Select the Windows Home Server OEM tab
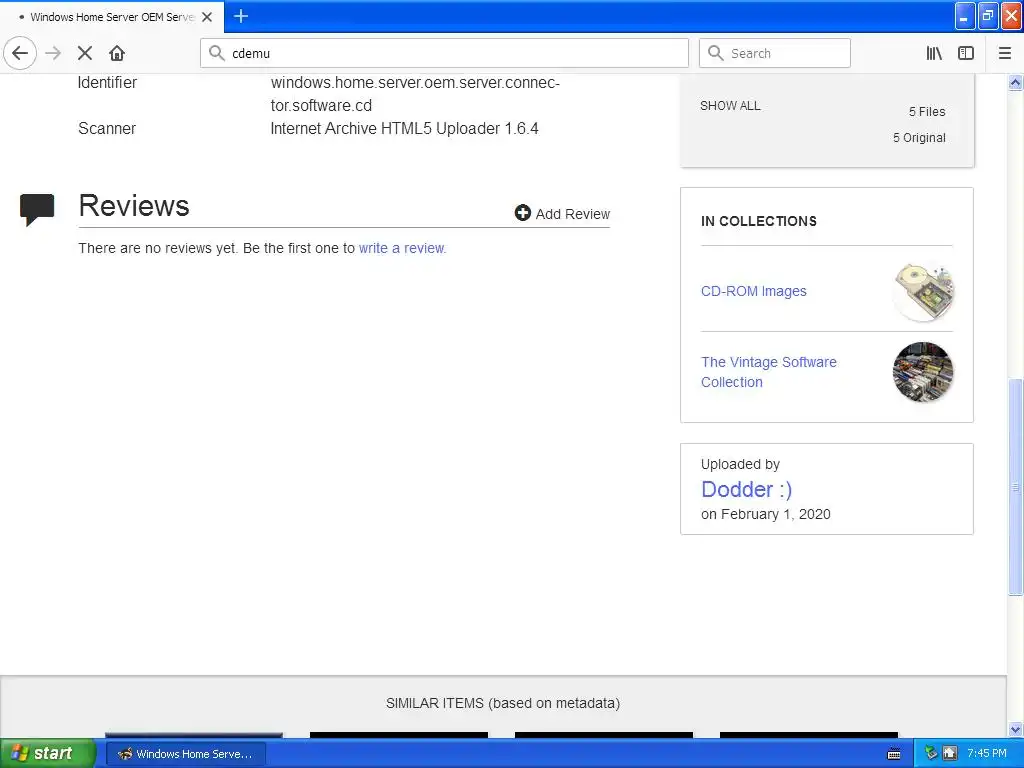This screenshot has width=1024, height=768. (112, 17)
